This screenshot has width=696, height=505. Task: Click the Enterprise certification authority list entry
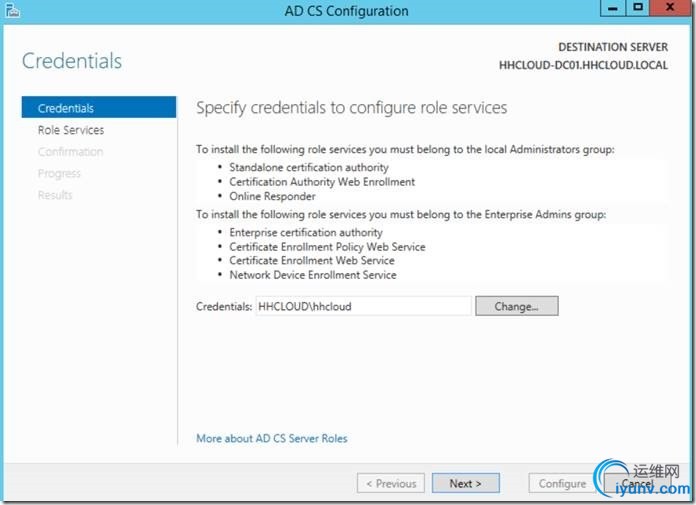click(x=305, y=233)
